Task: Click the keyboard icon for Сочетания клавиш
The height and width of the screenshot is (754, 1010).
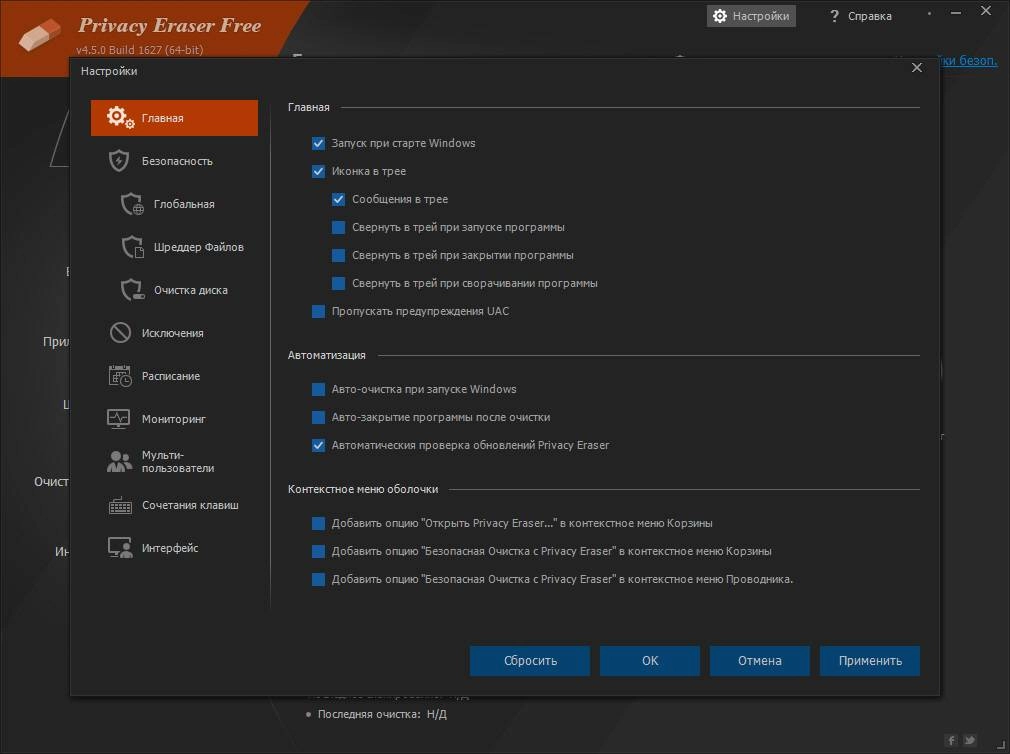Action: coord(120,505)
